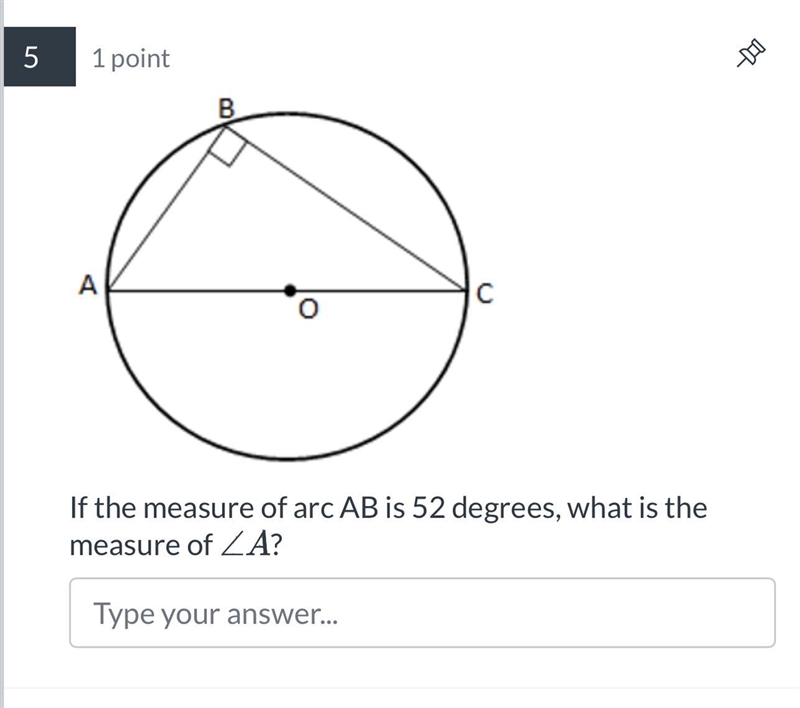Click the letter O below the center
The width and height of the screenshot is (800, 708).
(x=308, y=309)
